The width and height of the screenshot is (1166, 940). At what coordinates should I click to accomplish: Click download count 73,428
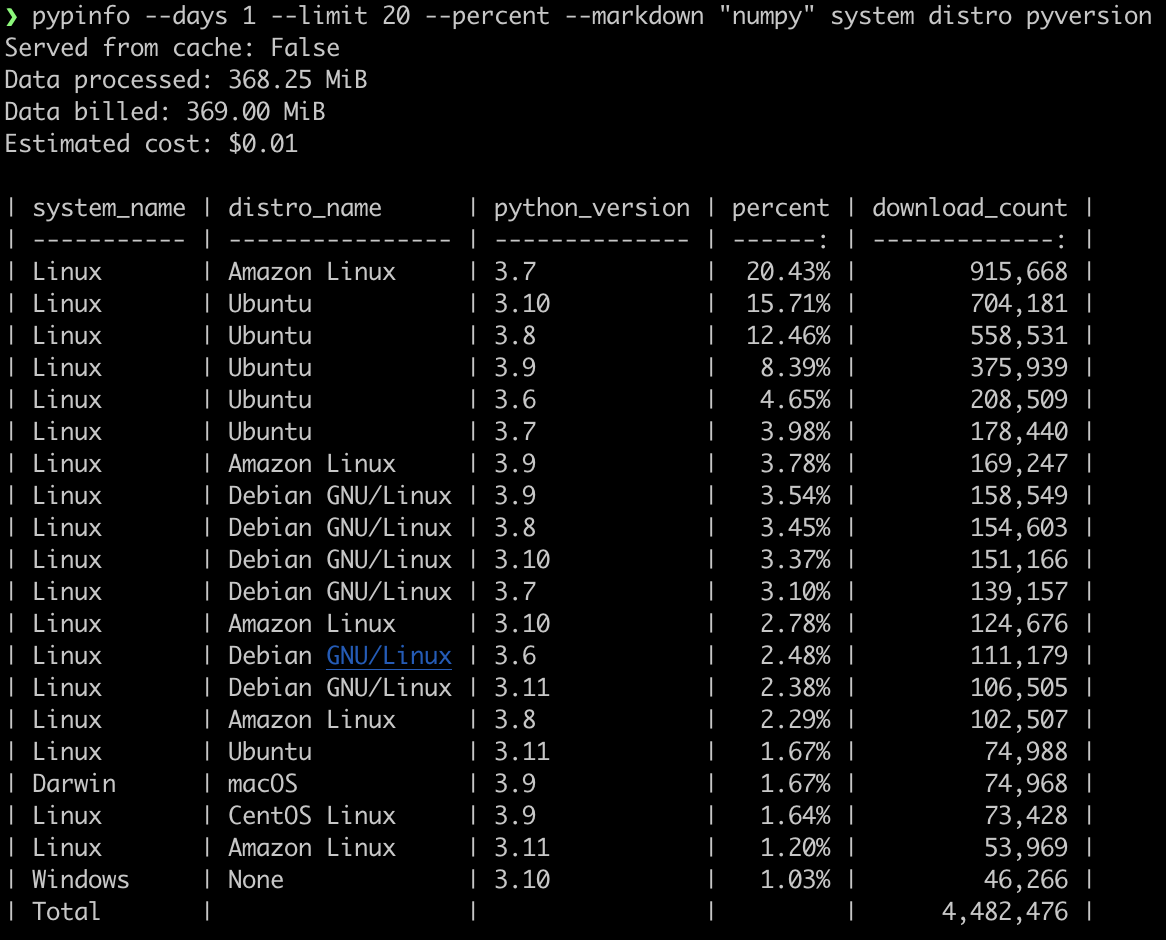1026,815
